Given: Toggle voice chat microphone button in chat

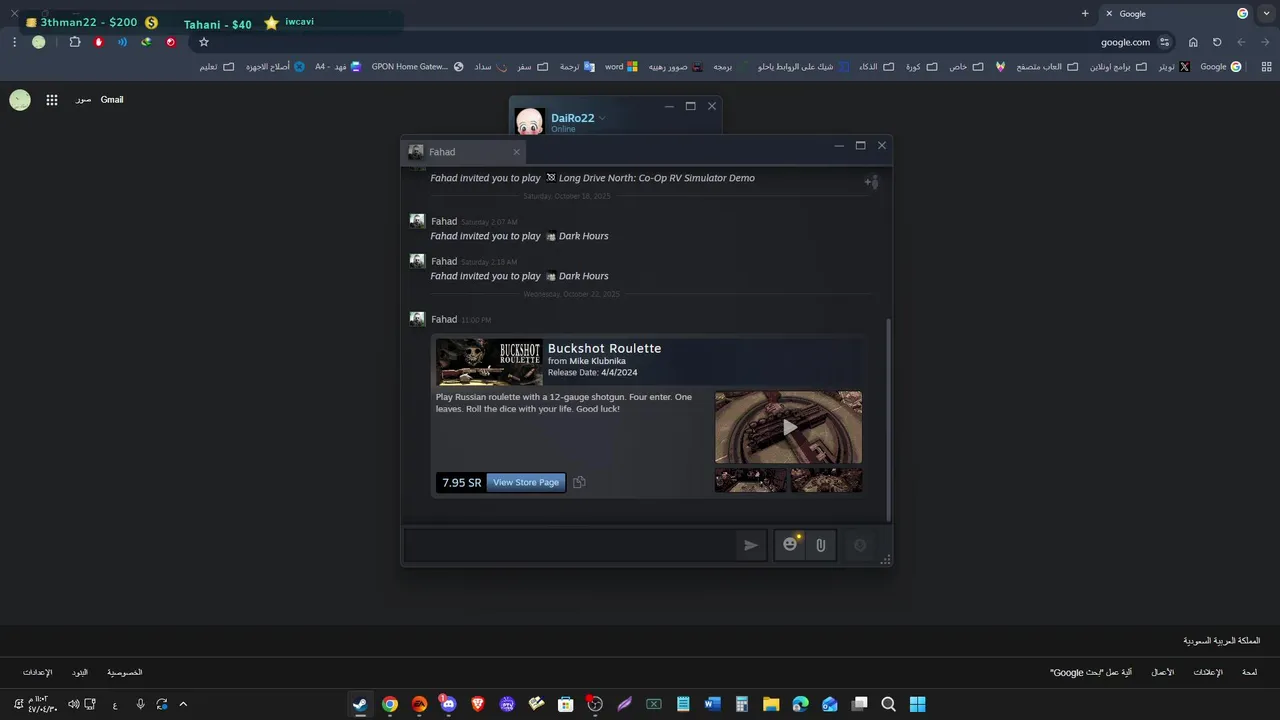Looking at the screenshot, I should pyautogui.click(x=860, y=545).
